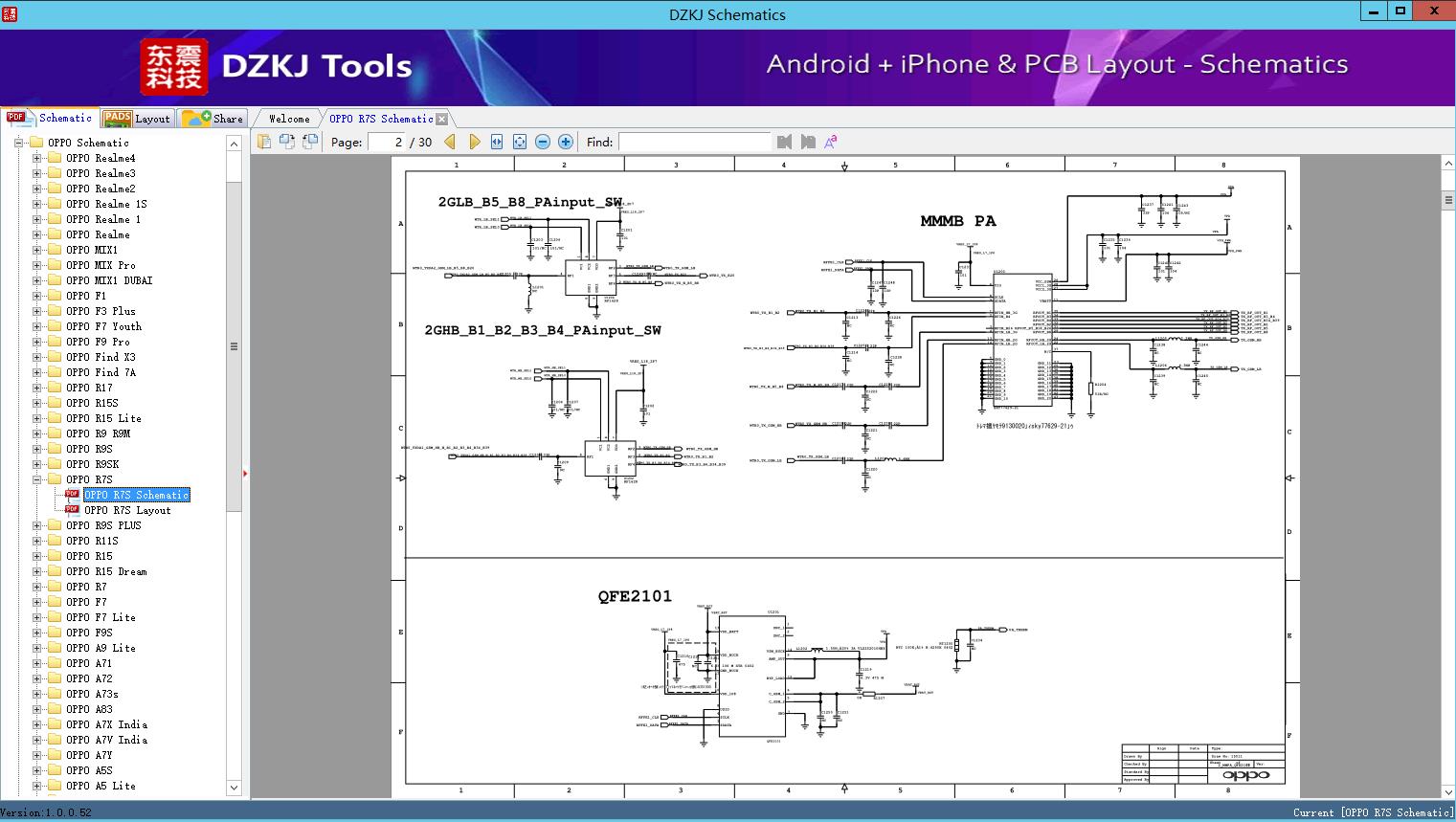Go to previous page arrow
This screenshot has height=822, width=1456.
click(450, 142)
